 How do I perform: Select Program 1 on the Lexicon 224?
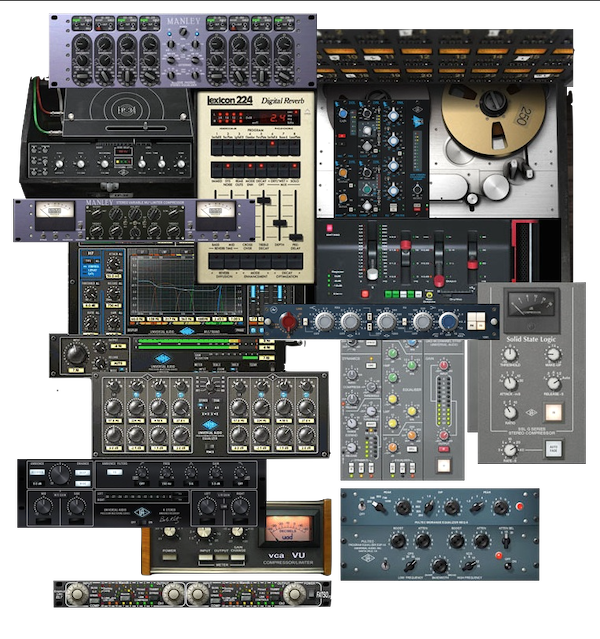point(216,147)
